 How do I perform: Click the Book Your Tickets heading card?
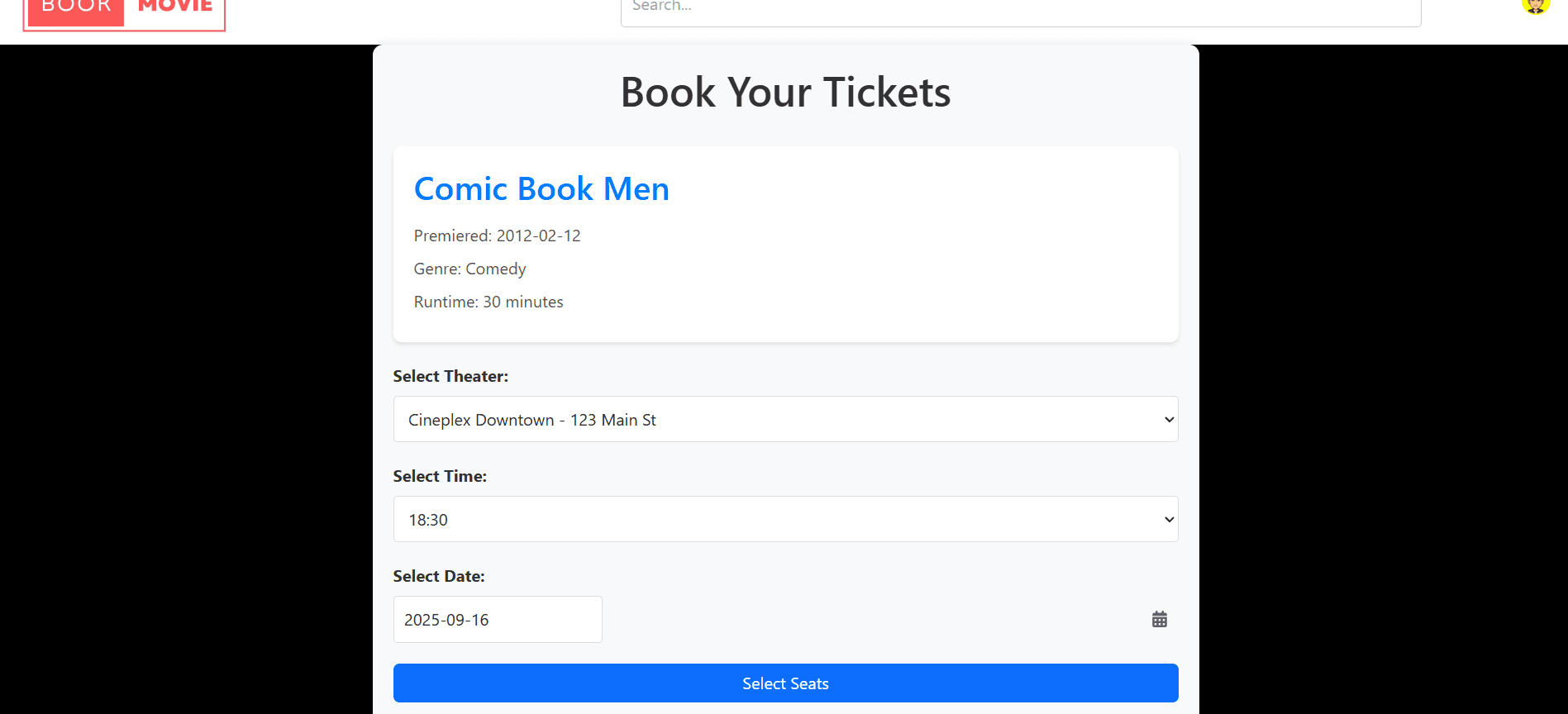pyautogui.click(x=785, y=92)
